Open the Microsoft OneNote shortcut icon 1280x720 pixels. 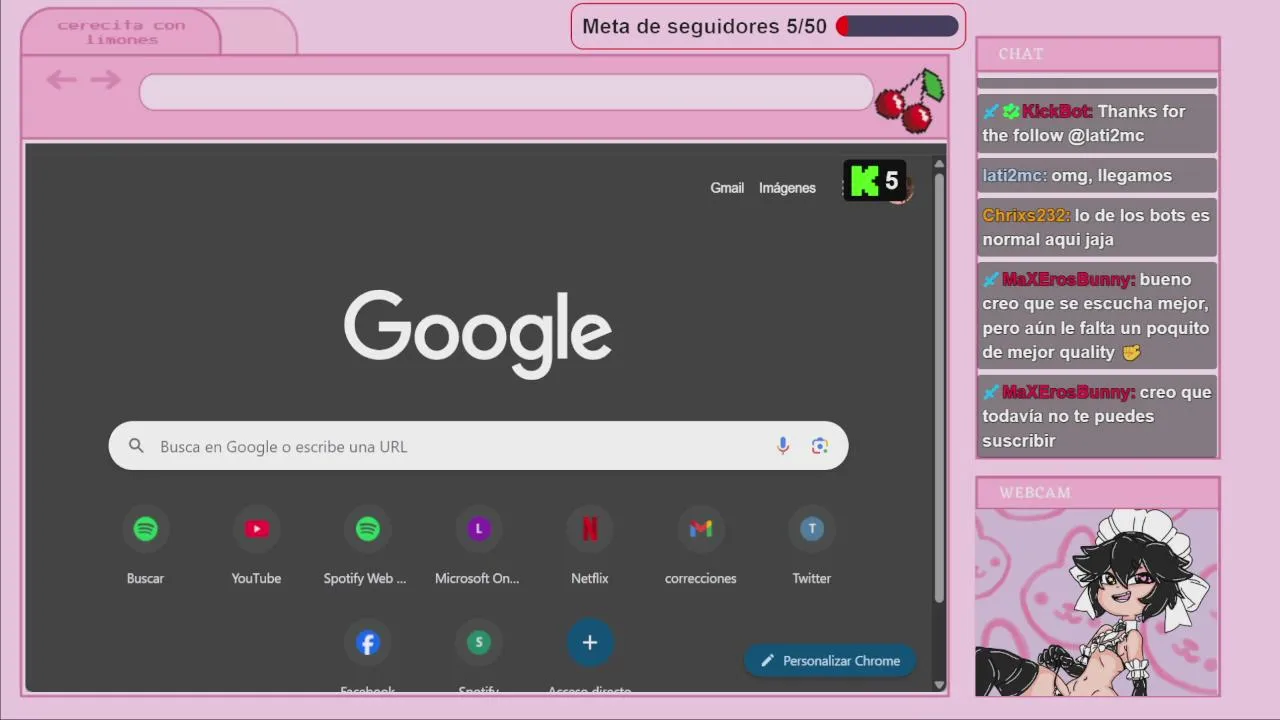479,529
